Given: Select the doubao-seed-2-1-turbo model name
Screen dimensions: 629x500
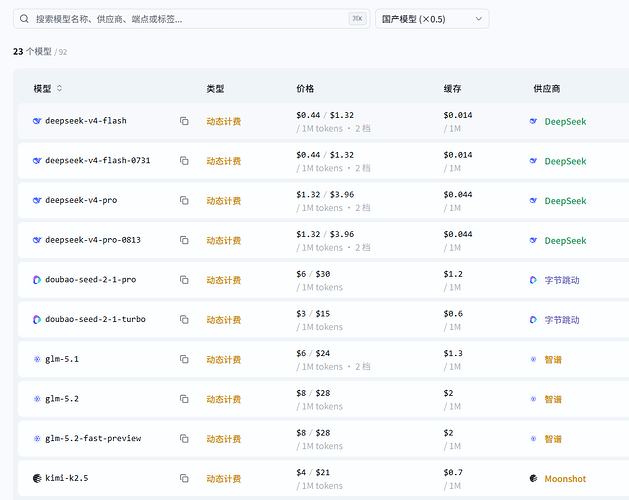Looking at the screenshot, I should click(x=95, y=319).
